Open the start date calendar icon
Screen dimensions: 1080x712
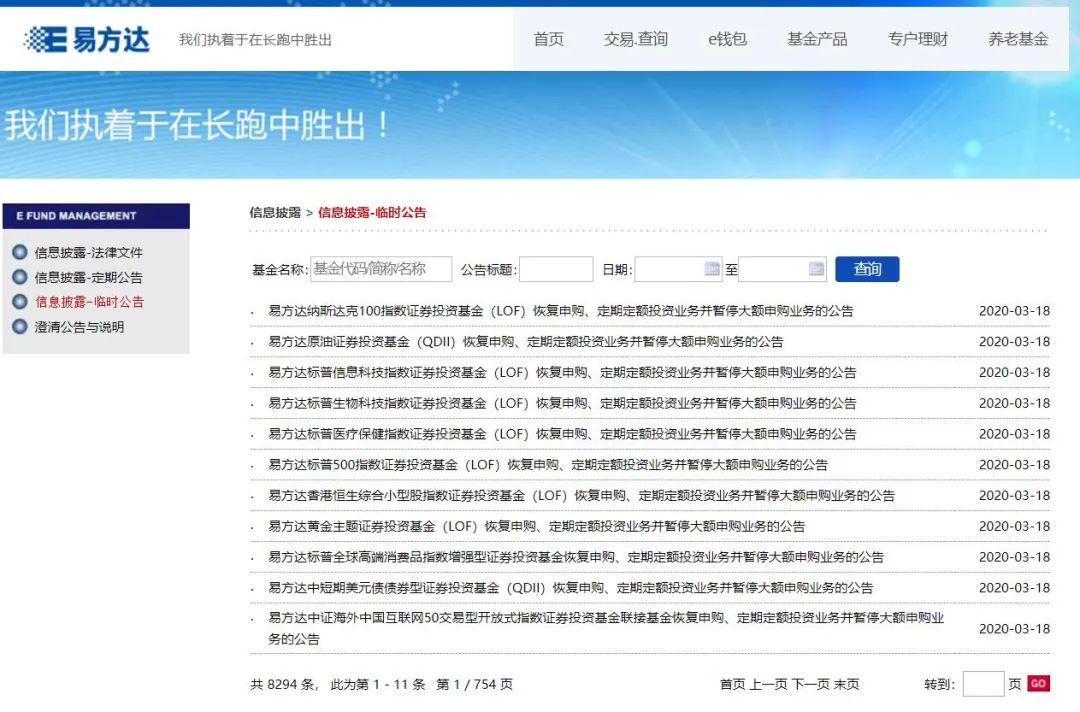coord(712,269)
